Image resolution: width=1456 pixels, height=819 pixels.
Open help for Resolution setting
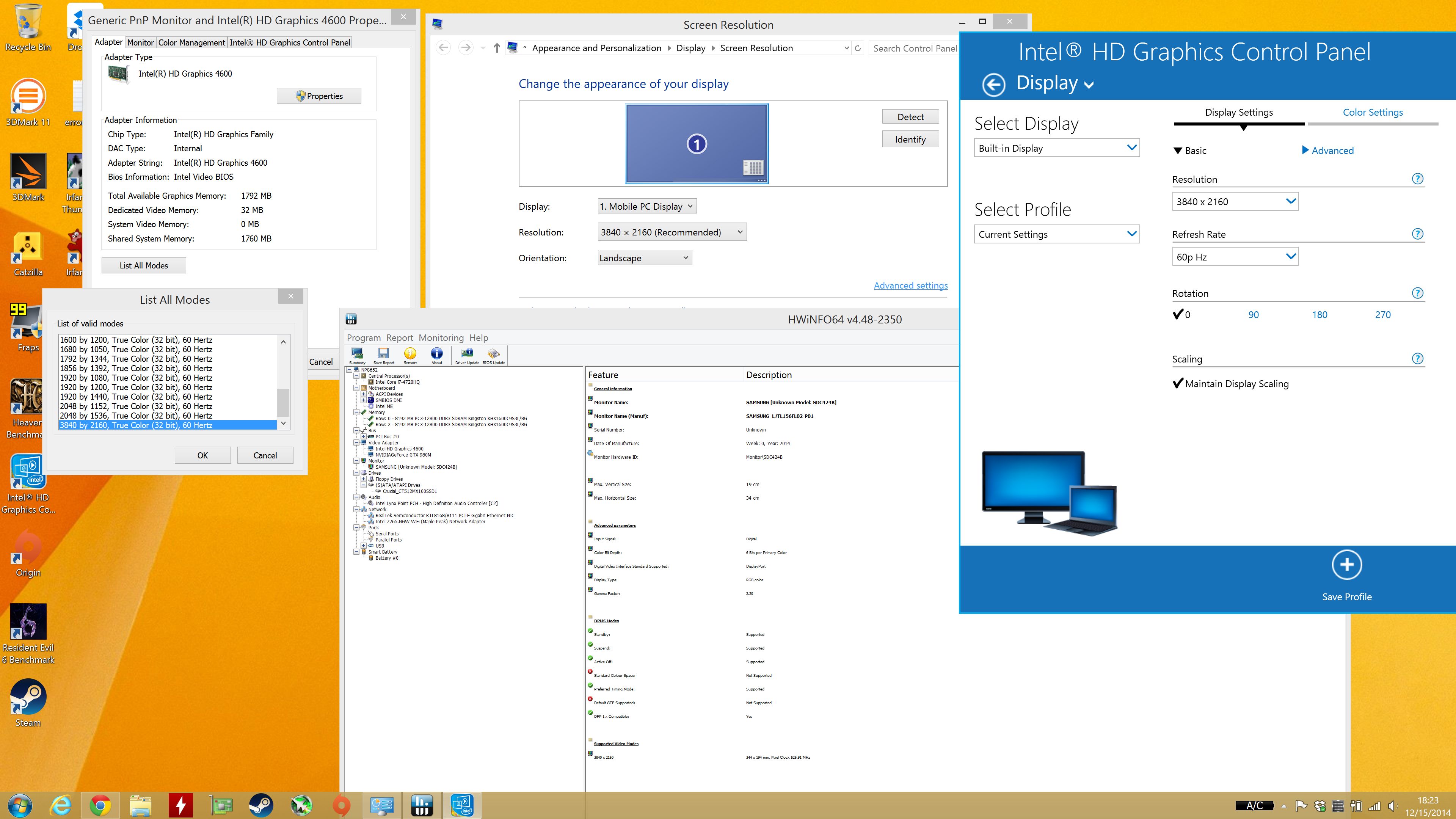(1417, 179)
